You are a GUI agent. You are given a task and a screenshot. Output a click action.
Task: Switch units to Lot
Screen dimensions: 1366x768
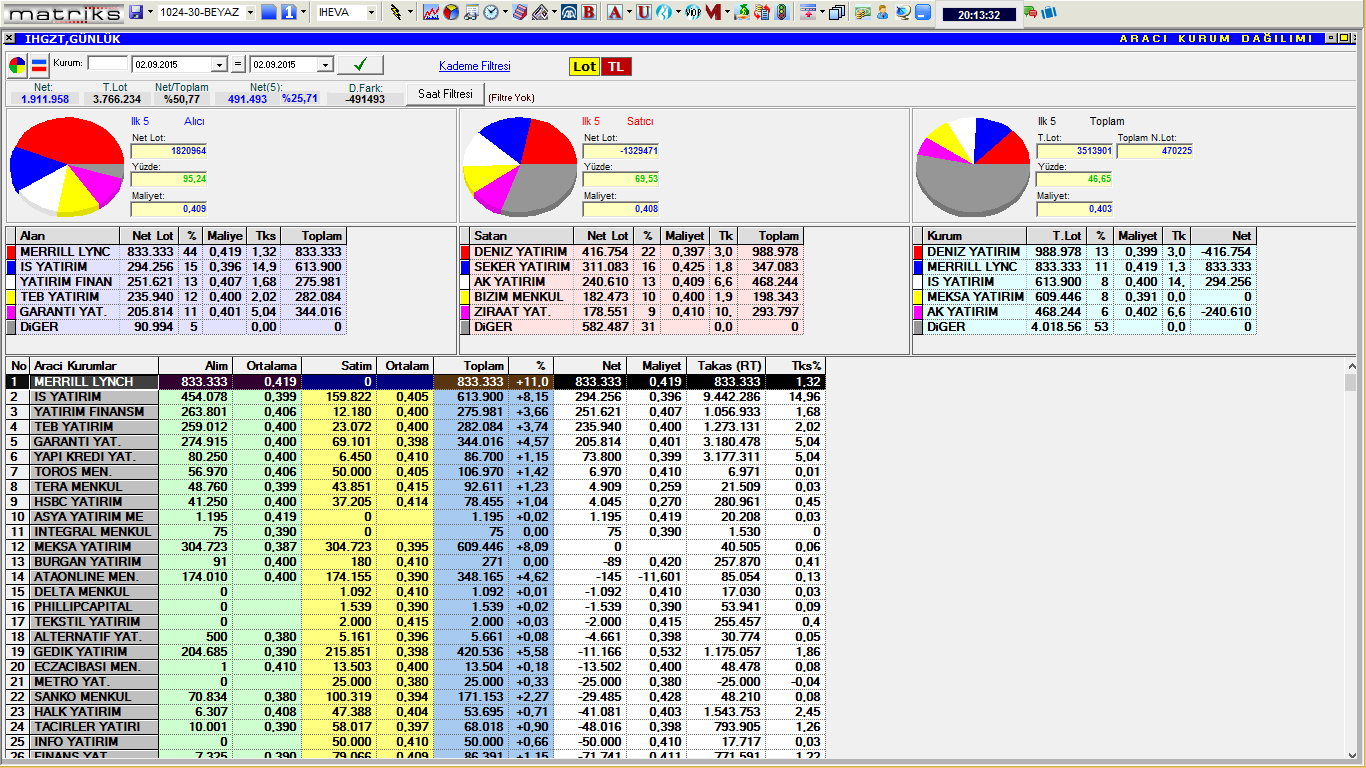pos(584,66)
